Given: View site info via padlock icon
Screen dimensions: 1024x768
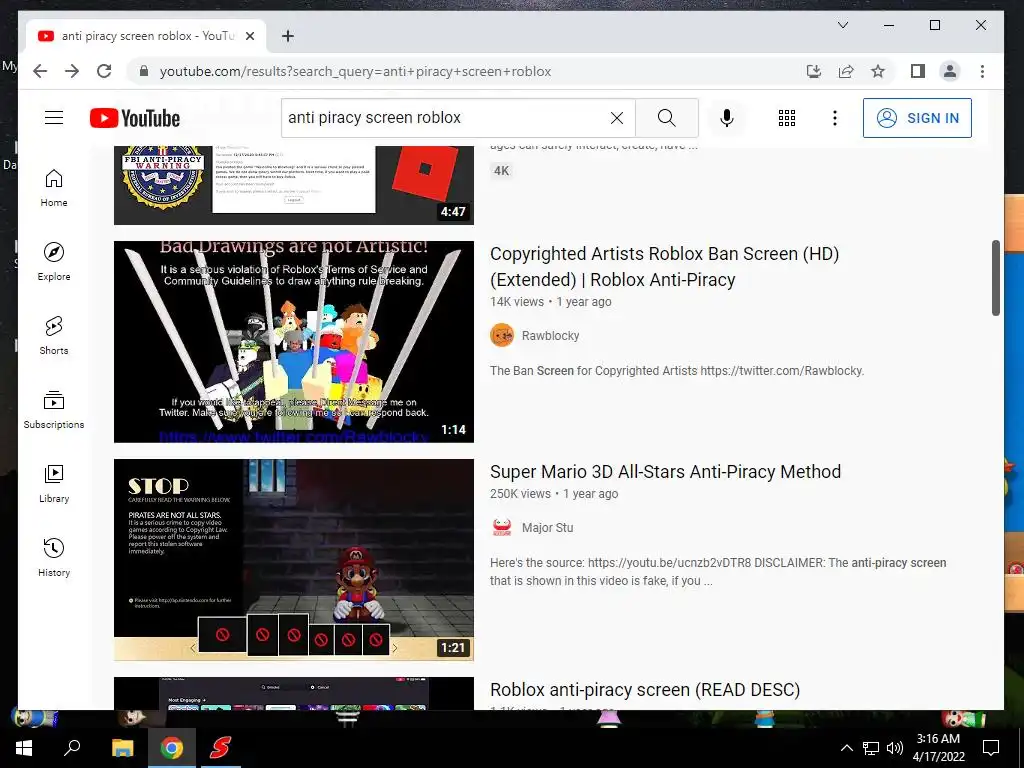Looking at the screenshot, I should coord(144,71).
